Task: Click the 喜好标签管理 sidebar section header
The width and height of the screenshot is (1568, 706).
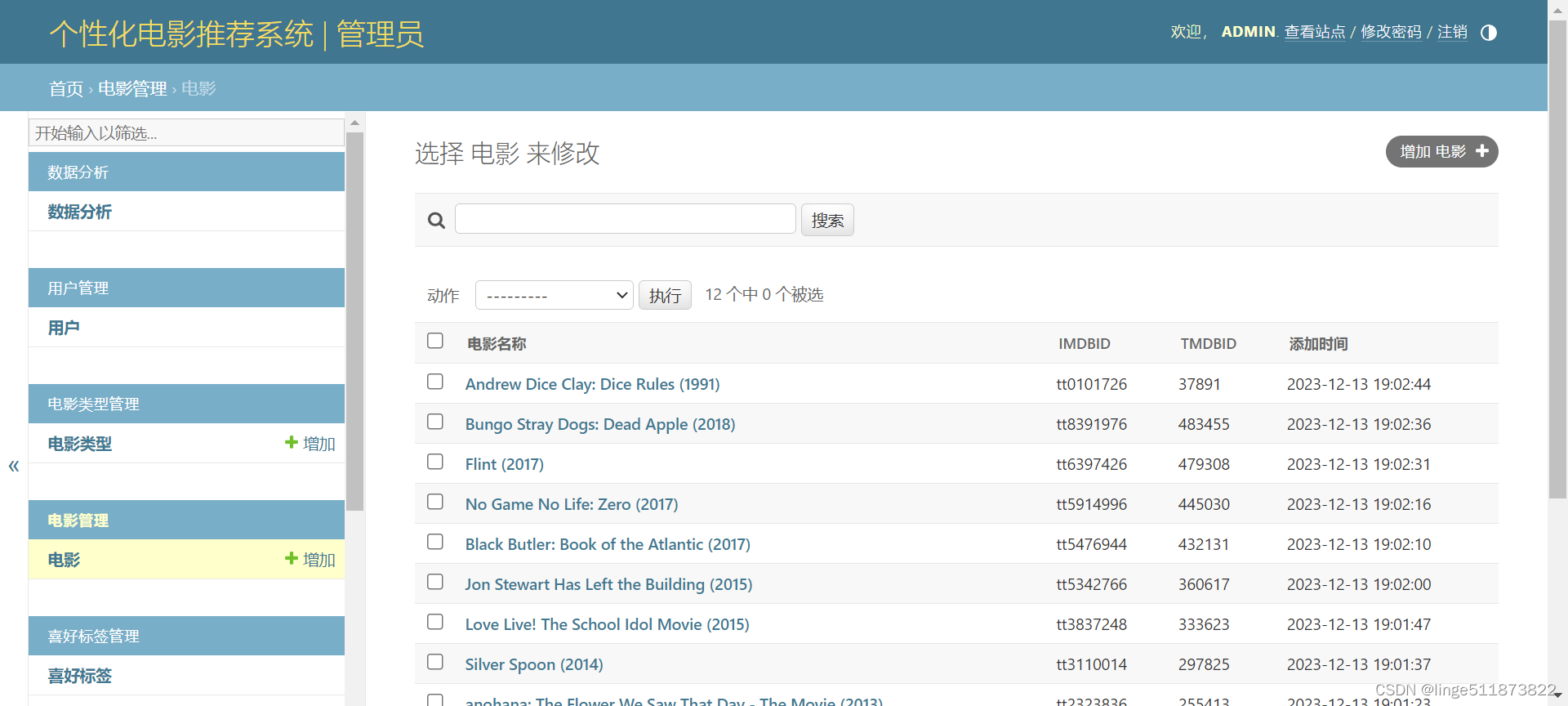Action: (93, 637)
